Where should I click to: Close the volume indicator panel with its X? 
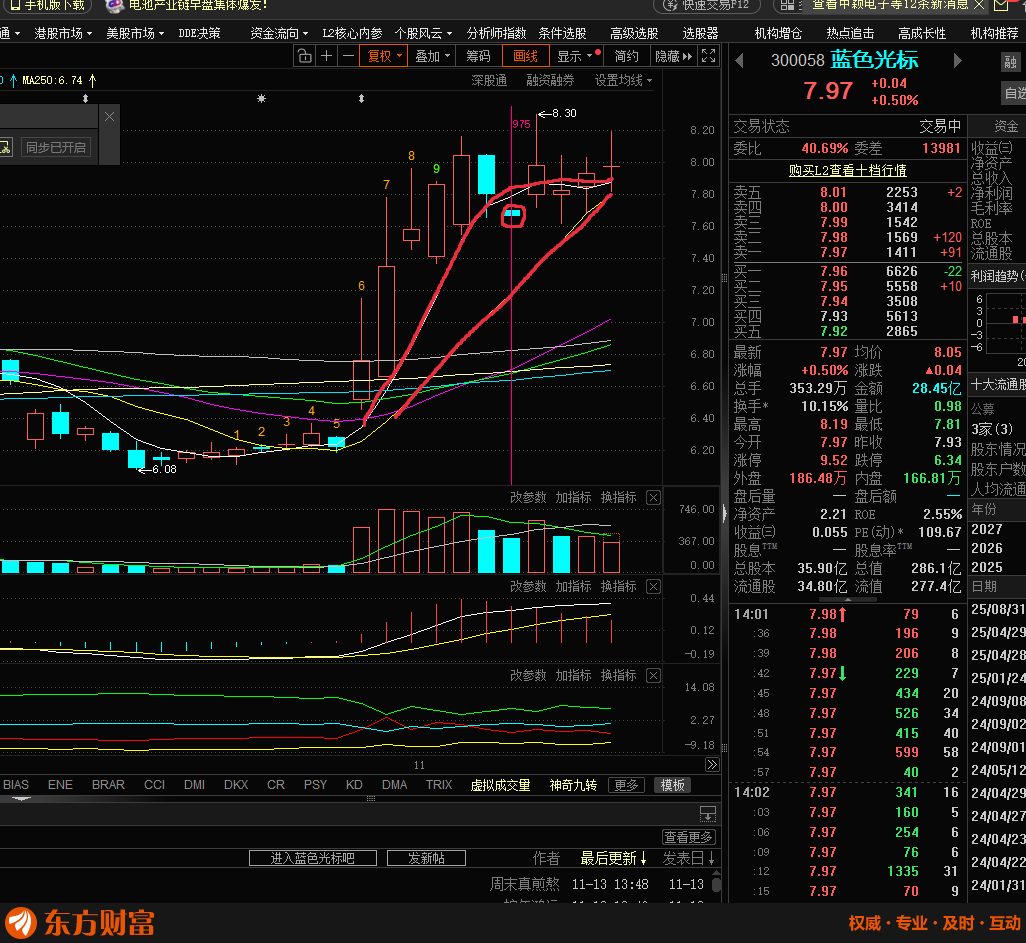click(653, 497)
